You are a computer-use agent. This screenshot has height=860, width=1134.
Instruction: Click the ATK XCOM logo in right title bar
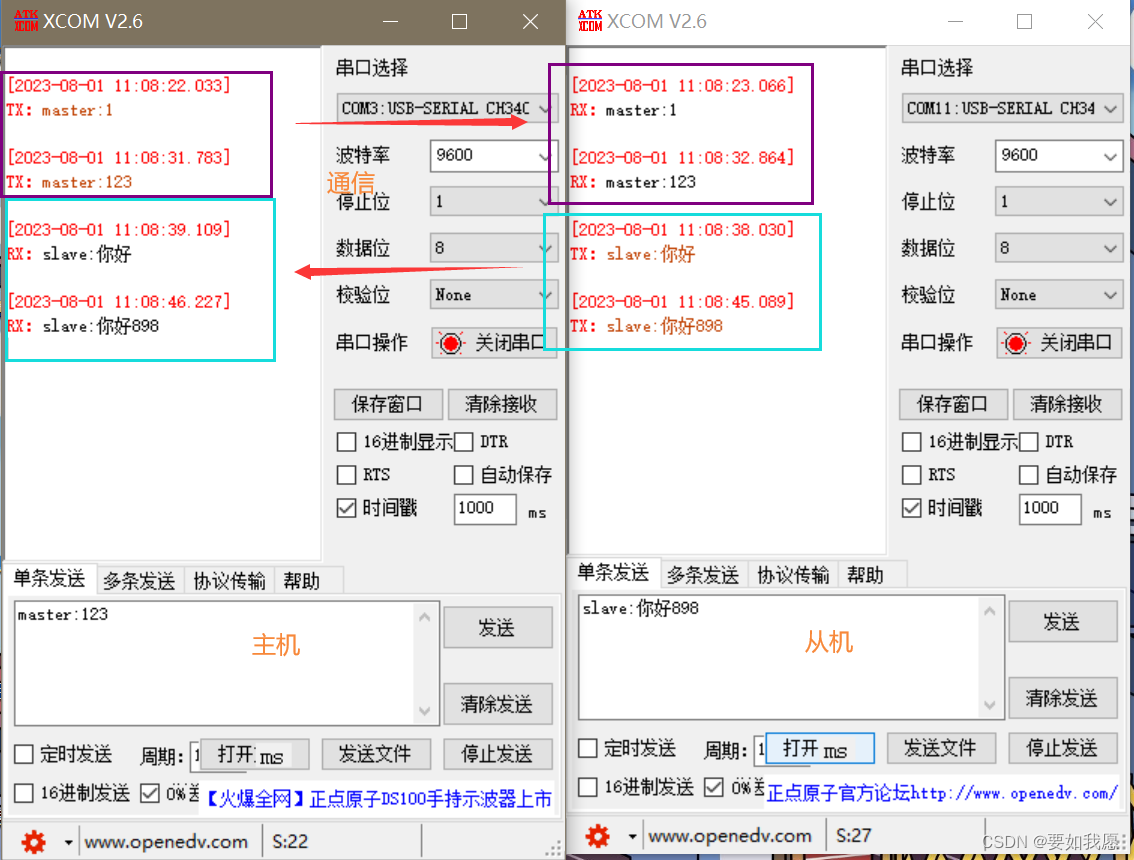tap(590, 20)
